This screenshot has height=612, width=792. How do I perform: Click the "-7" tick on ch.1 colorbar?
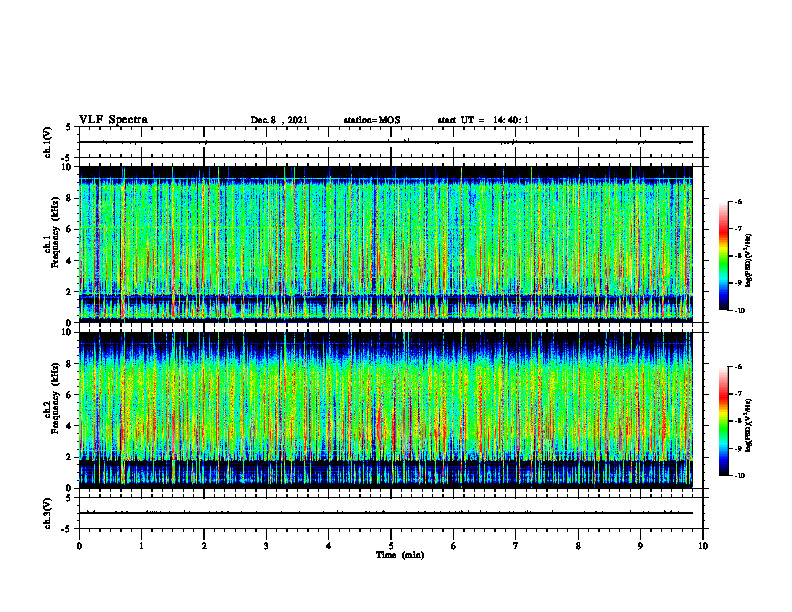[x=738, y=229]
